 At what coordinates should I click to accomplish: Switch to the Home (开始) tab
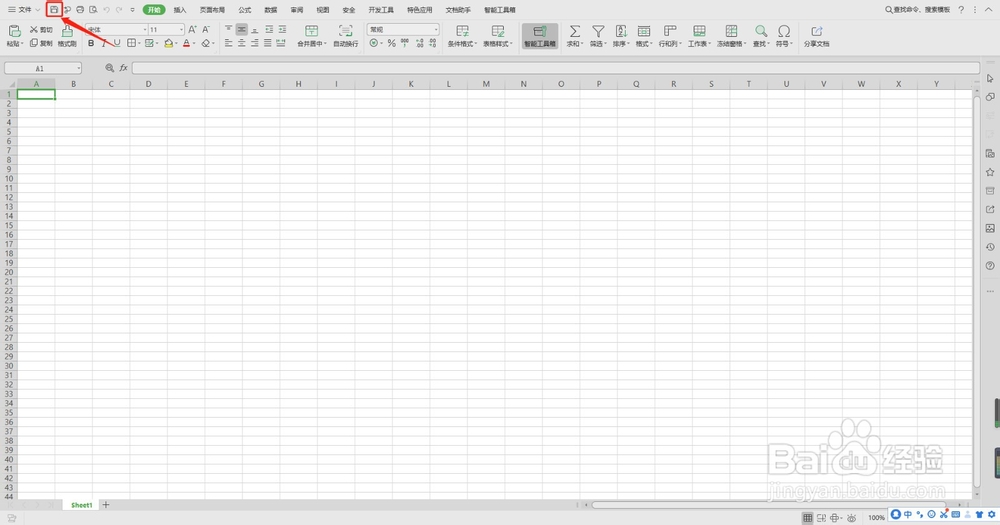[154, 10]
